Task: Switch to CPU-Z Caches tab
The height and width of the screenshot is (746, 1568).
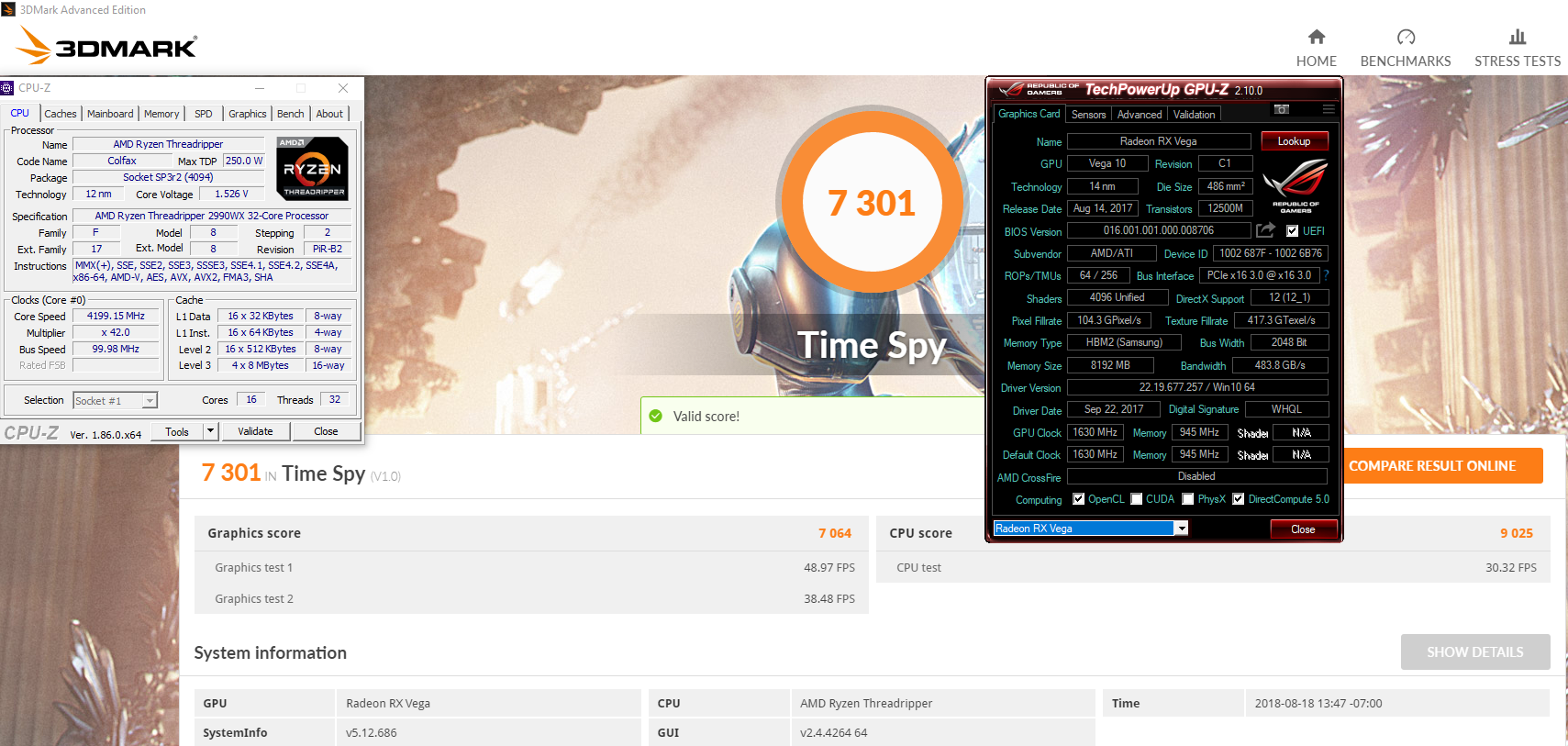Action: (x=61, y=114)
